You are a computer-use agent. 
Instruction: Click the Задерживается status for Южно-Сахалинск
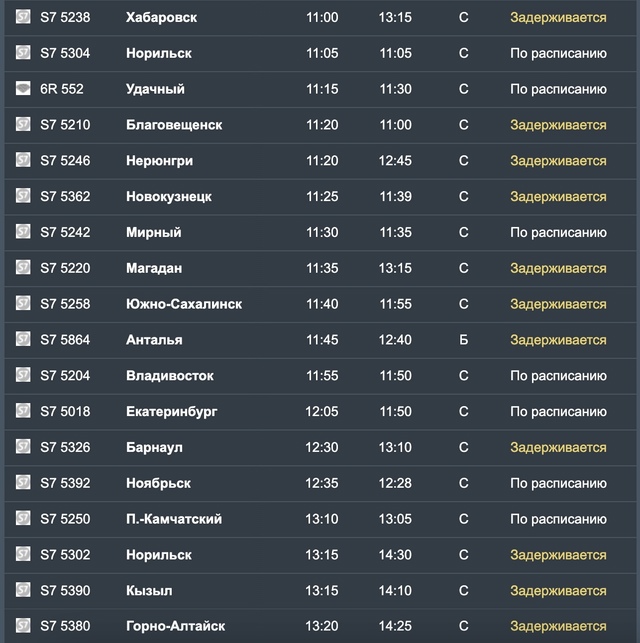[558, 304]
